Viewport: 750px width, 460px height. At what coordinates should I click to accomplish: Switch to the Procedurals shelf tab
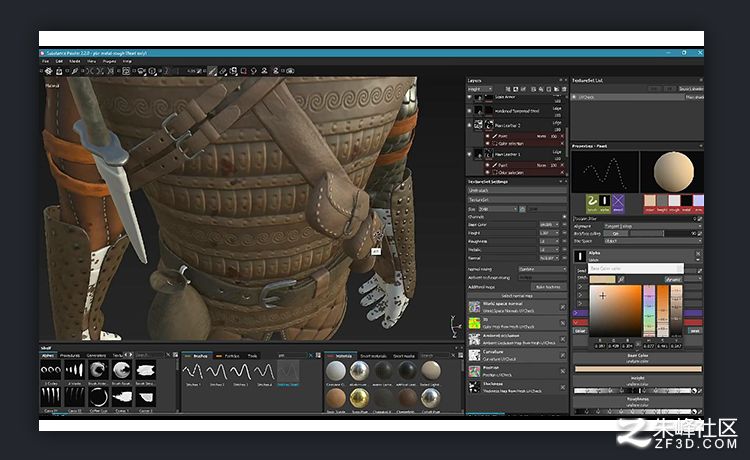click(70, 355)
